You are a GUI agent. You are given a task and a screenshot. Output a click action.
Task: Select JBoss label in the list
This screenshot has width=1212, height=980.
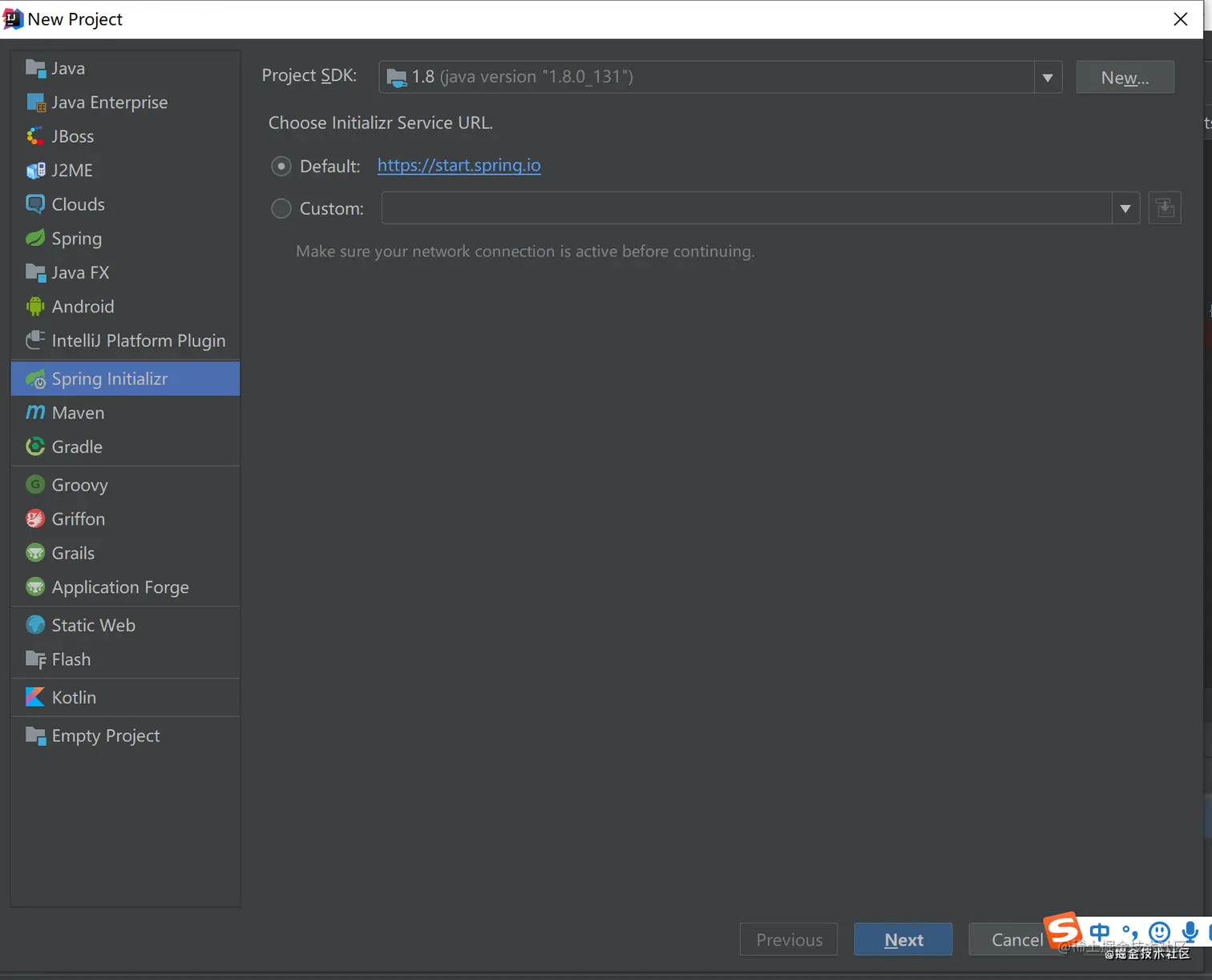[x=73, y=136]
